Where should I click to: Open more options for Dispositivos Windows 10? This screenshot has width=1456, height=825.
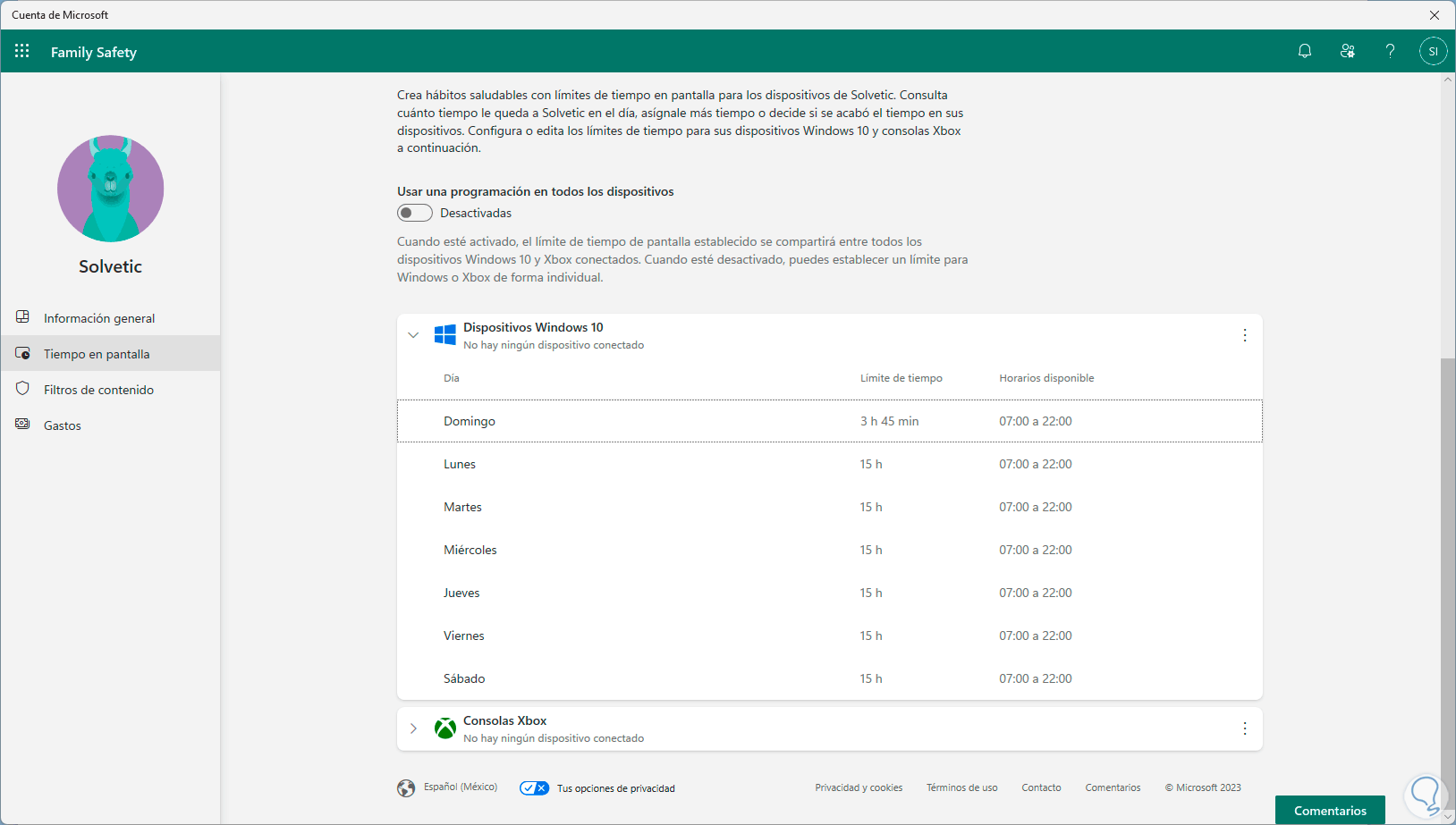tap(1244, 335)
